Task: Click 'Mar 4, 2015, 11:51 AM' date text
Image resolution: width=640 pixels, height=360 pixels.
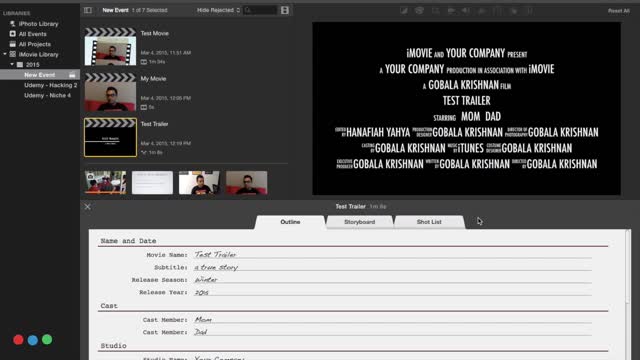Action: click(x=166, y=53)
